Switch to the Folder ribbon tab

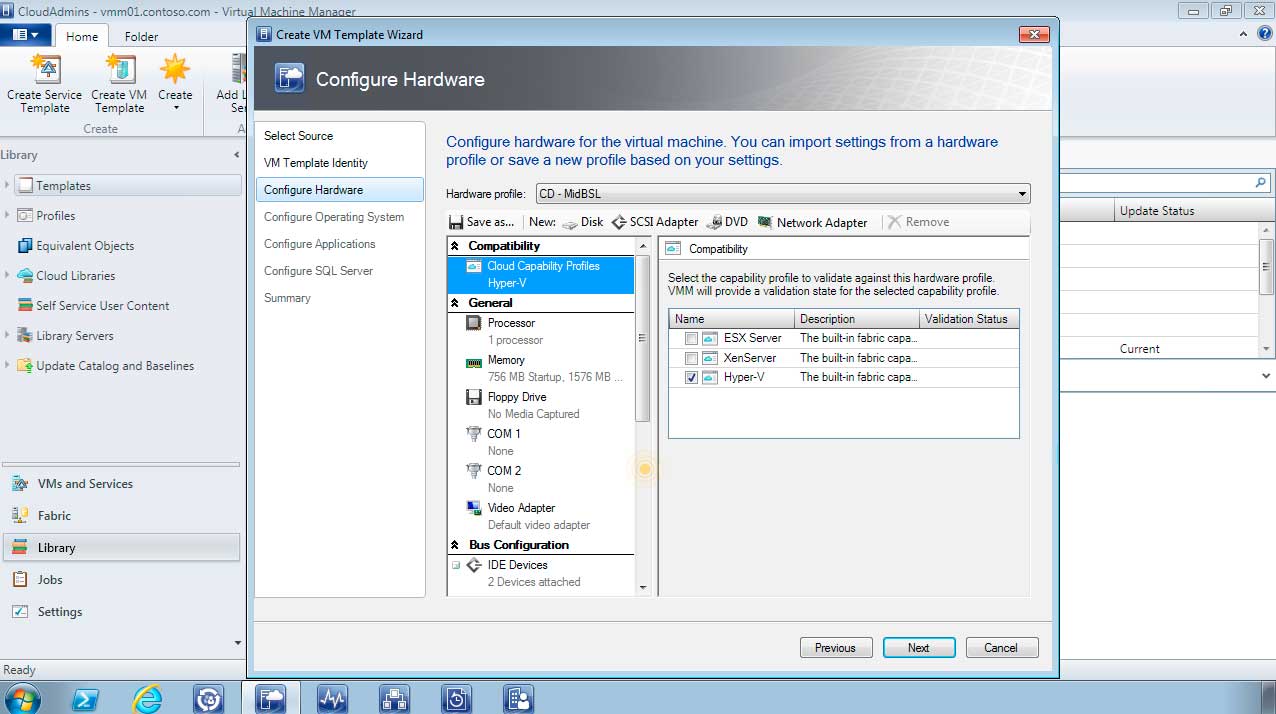coord(141,36)
